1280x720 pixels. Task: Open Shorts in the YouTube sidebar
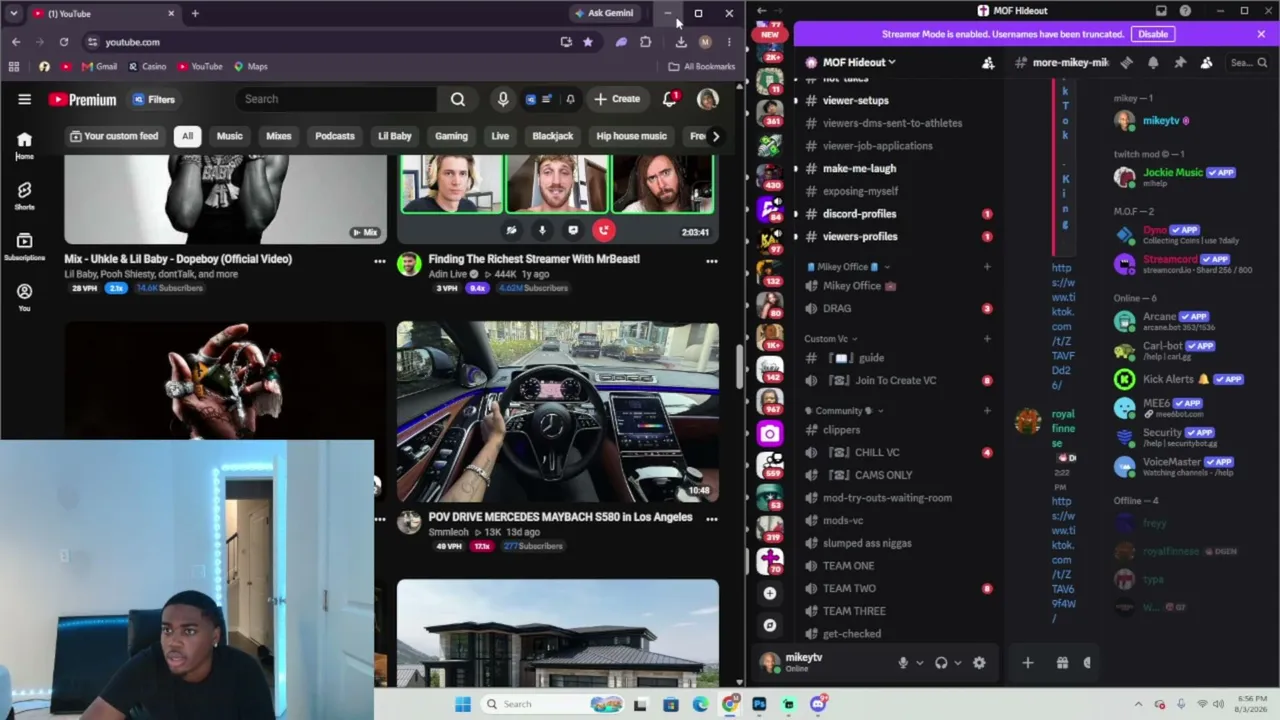(x=24, y=195)
